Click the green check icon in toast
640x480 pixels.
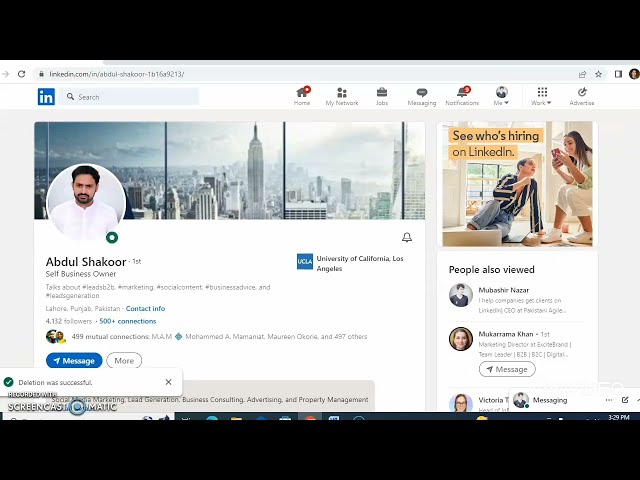pos(9,382)
